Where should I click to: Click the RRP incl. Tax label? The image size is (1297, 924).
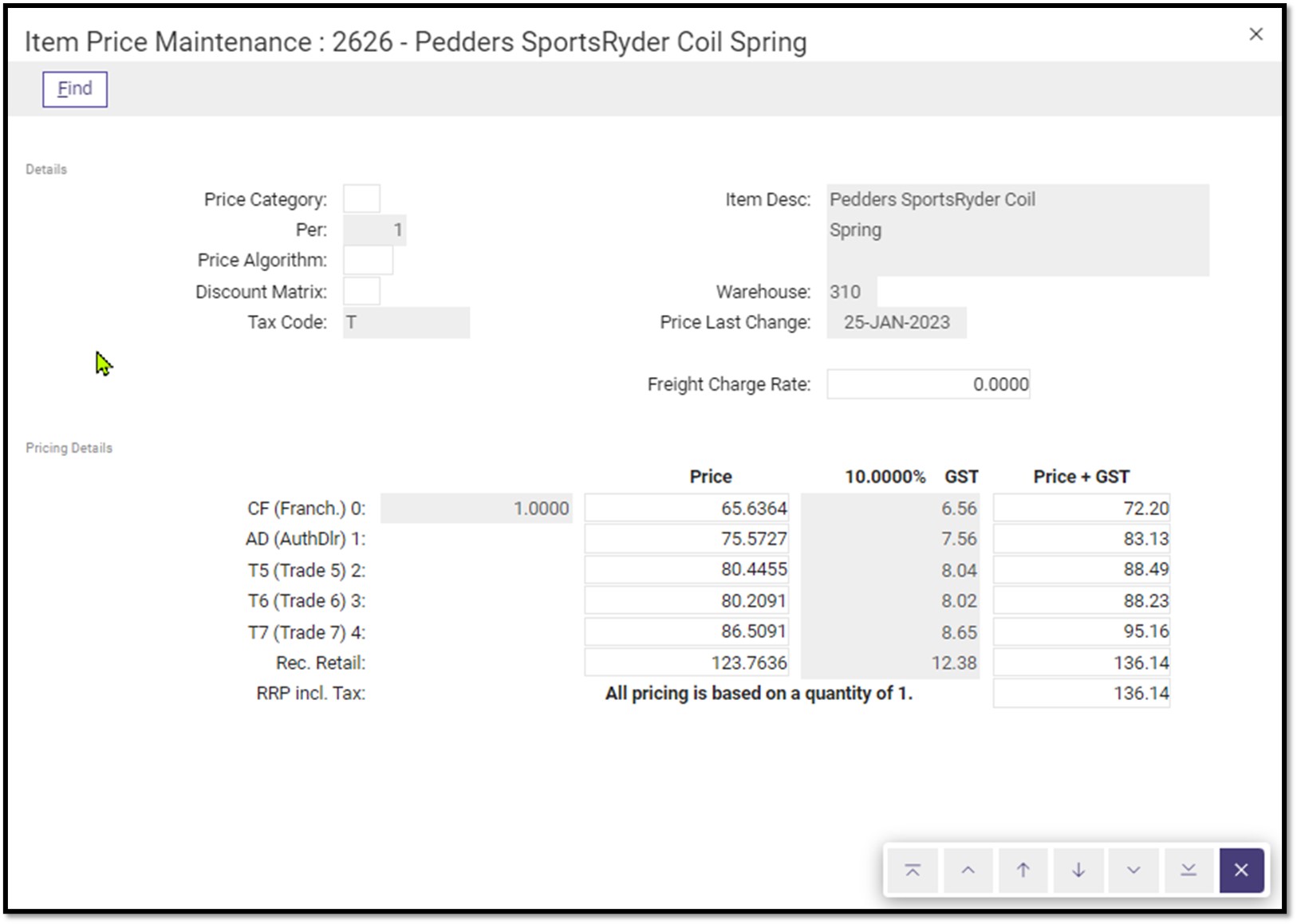click(x=311, y=694)
